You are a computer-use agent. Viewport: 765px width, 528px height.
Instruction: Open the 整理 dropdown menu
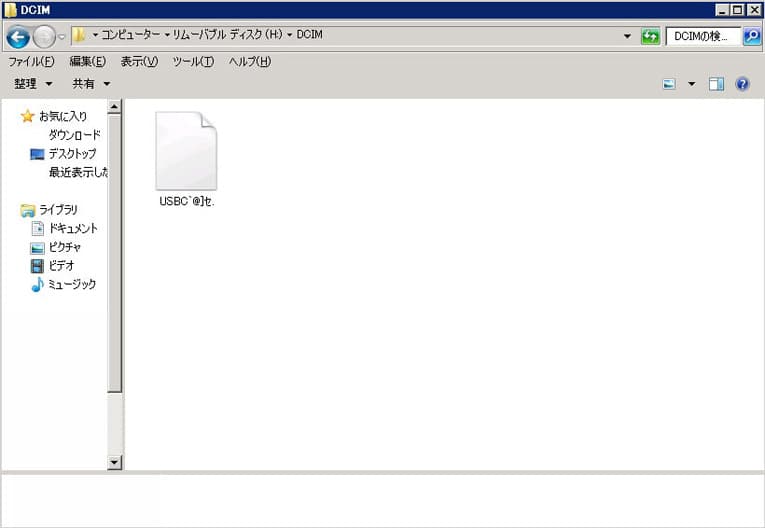click(33, 84)
